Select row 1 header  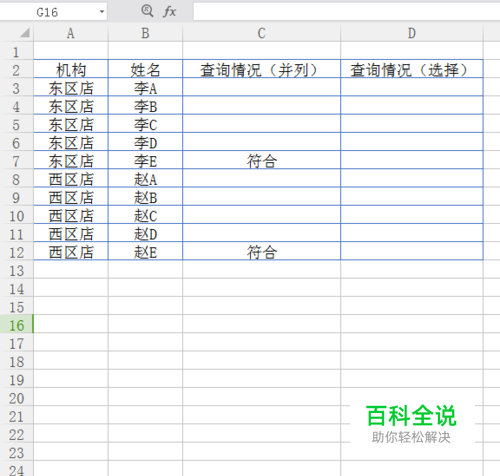[x=16, y=52]
